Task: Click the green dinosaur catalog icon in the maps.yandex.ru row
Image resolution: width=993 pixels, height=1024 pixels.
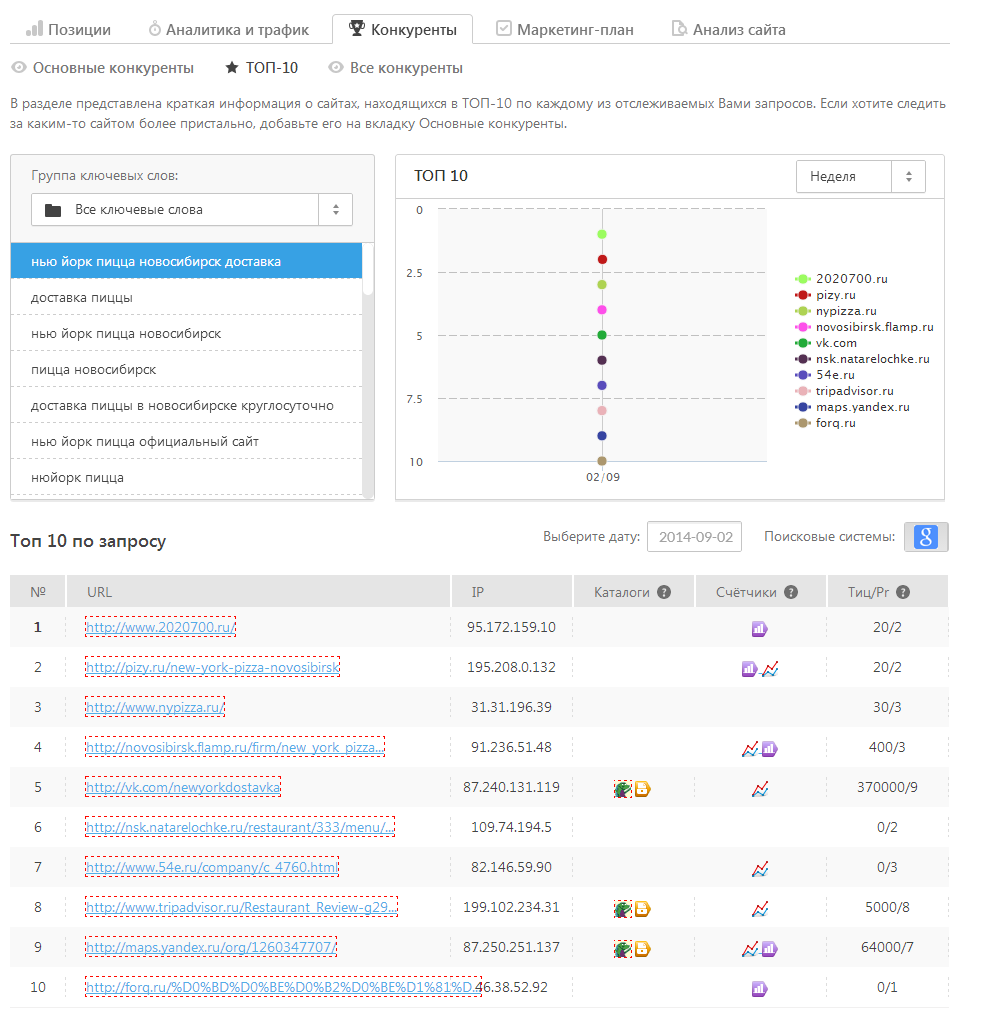Action: [623, 949]
